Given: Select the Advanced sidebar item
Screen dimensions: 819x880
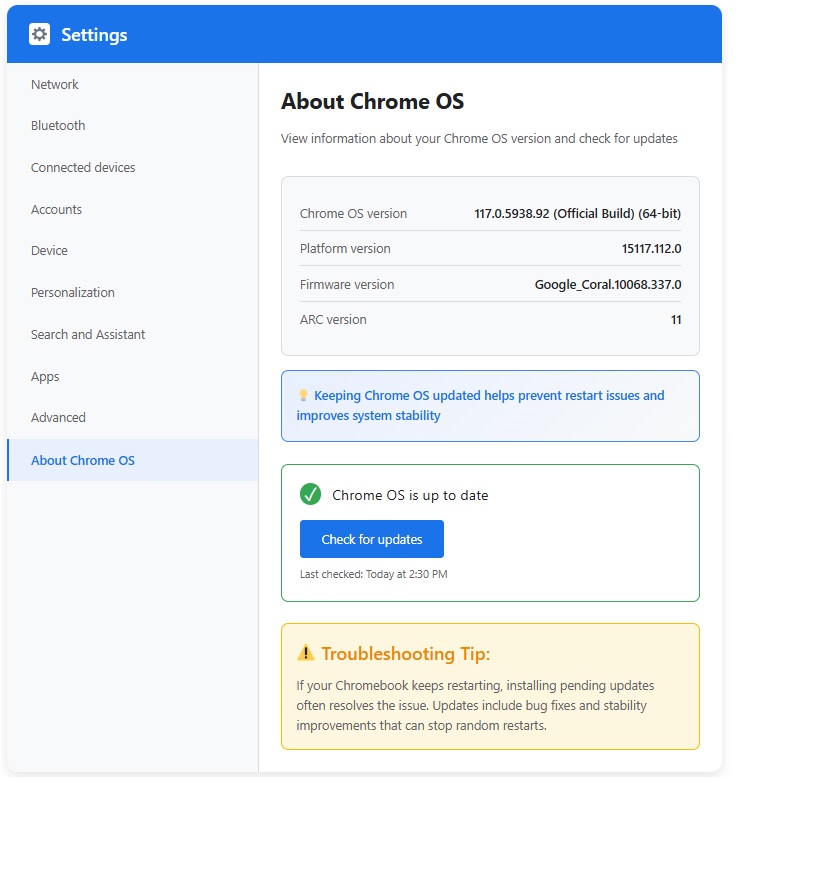Looking at the screenshot, I should pyautogui.click(x=133, y=418).
